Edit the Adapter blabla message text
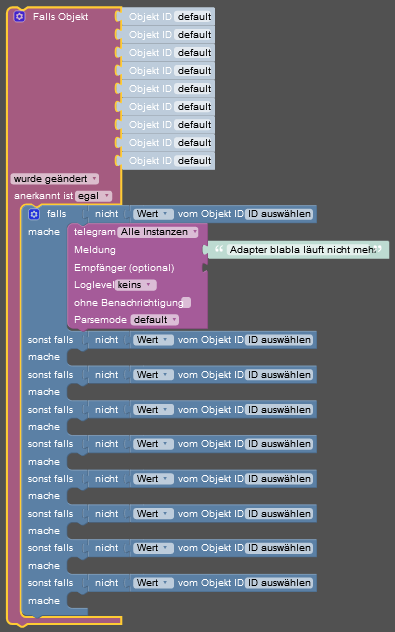Screen dimensions: 395x632 pyautogui.click(x=301, y=250)
